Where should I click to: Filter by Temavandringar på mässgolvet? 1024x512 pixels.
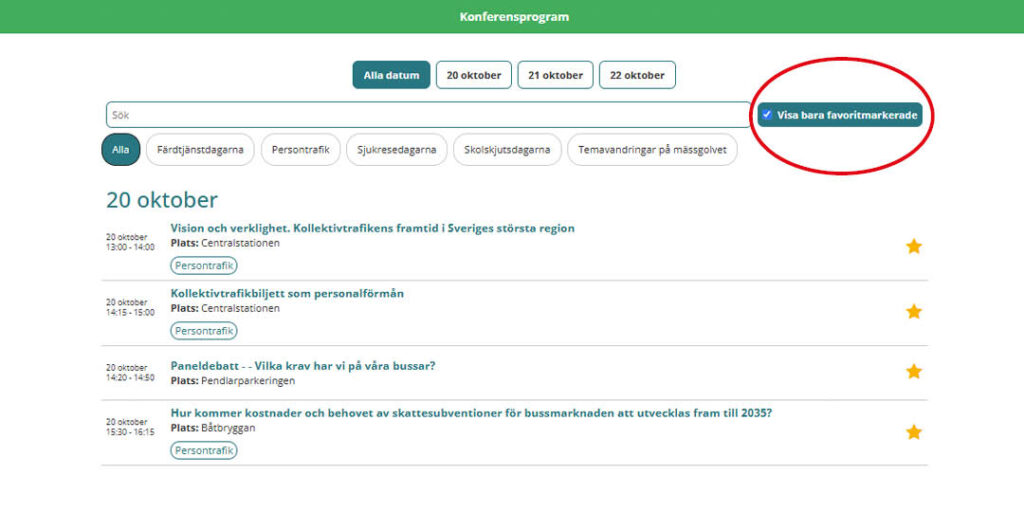(652, 150)
